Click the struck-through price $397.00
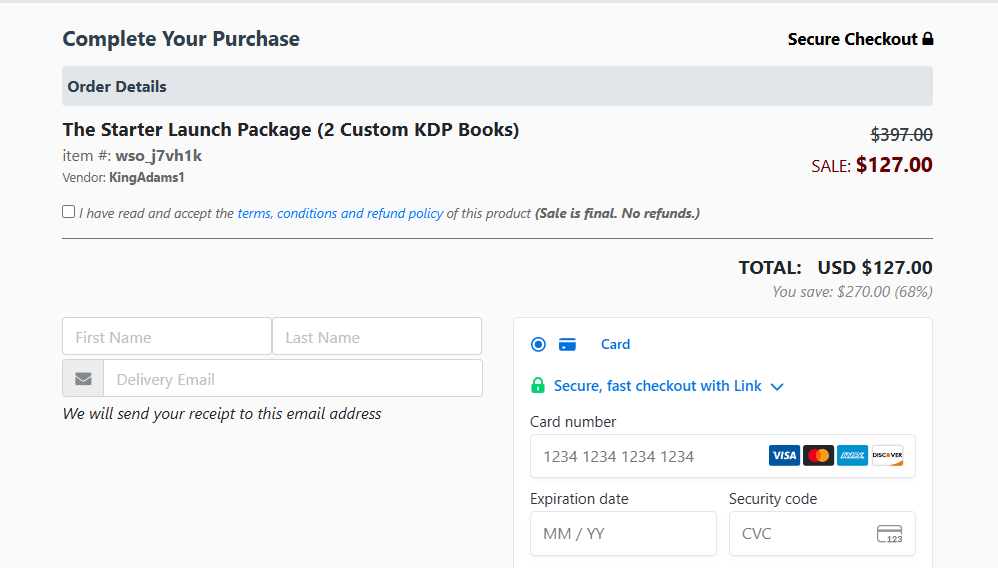Viewport: 998px width, 568px height. 901,135
